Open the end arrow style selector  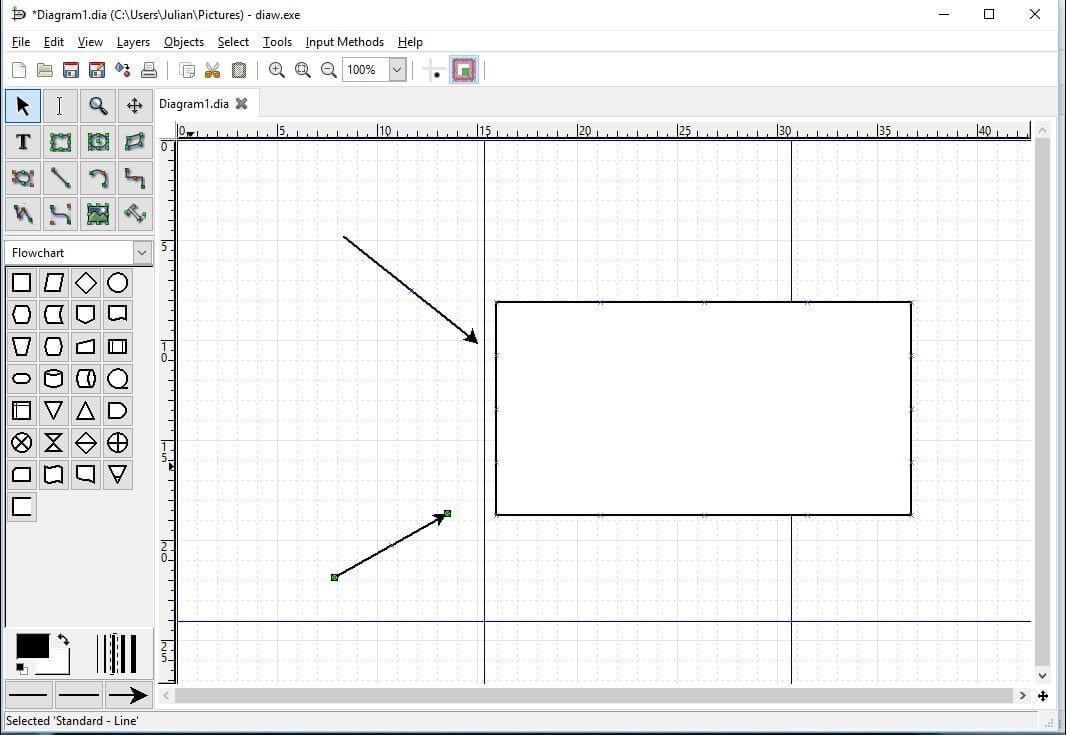[x=127, y=695]
